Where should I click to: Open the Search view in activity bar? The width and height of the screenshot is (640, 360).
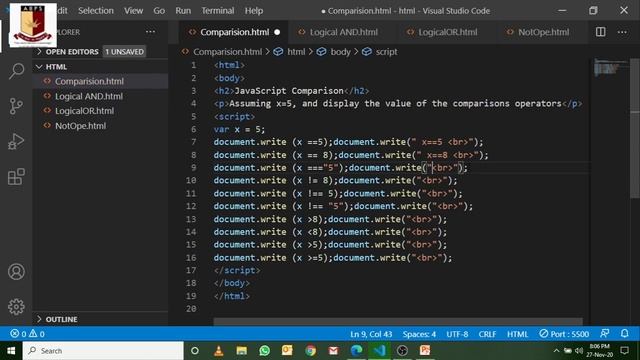16,71
